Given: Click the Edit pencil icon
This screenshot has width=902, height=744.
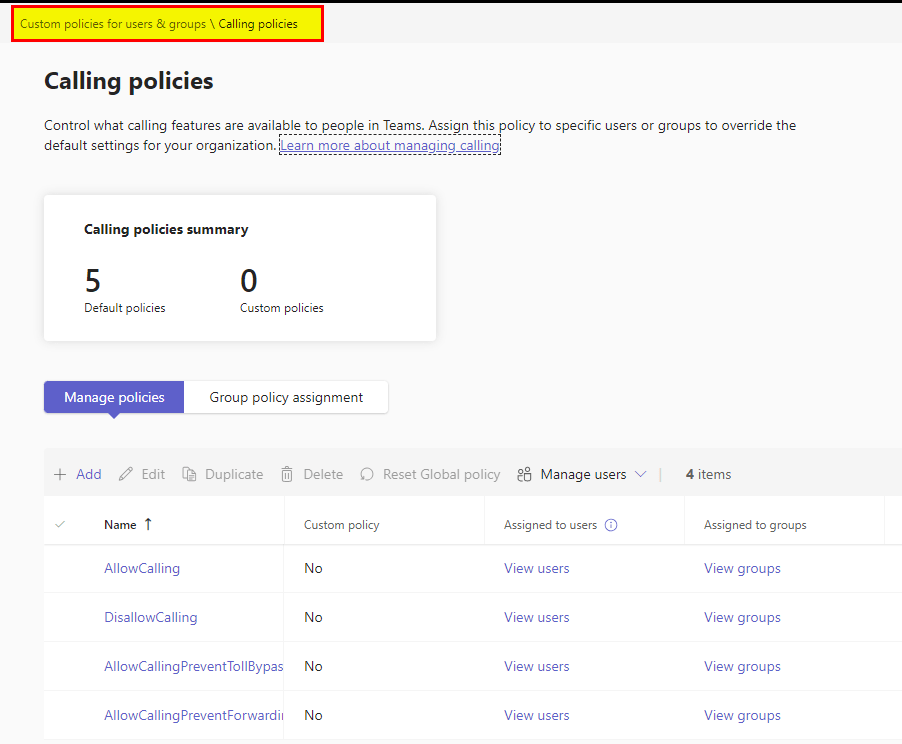Looking at the screenshot, I should click(x=126, y=475).
